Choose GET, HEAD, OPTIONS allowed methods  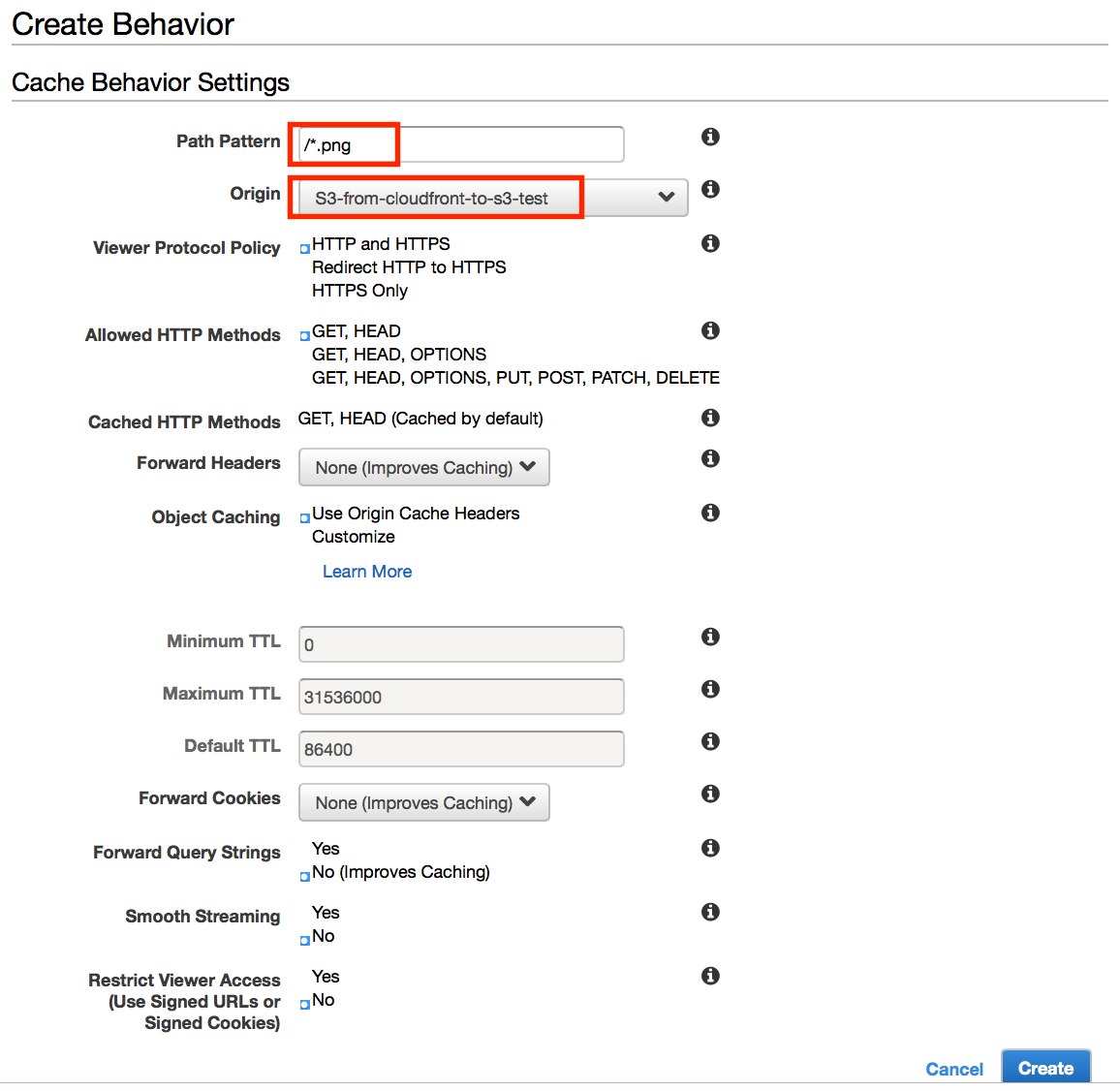click(398, 355)
